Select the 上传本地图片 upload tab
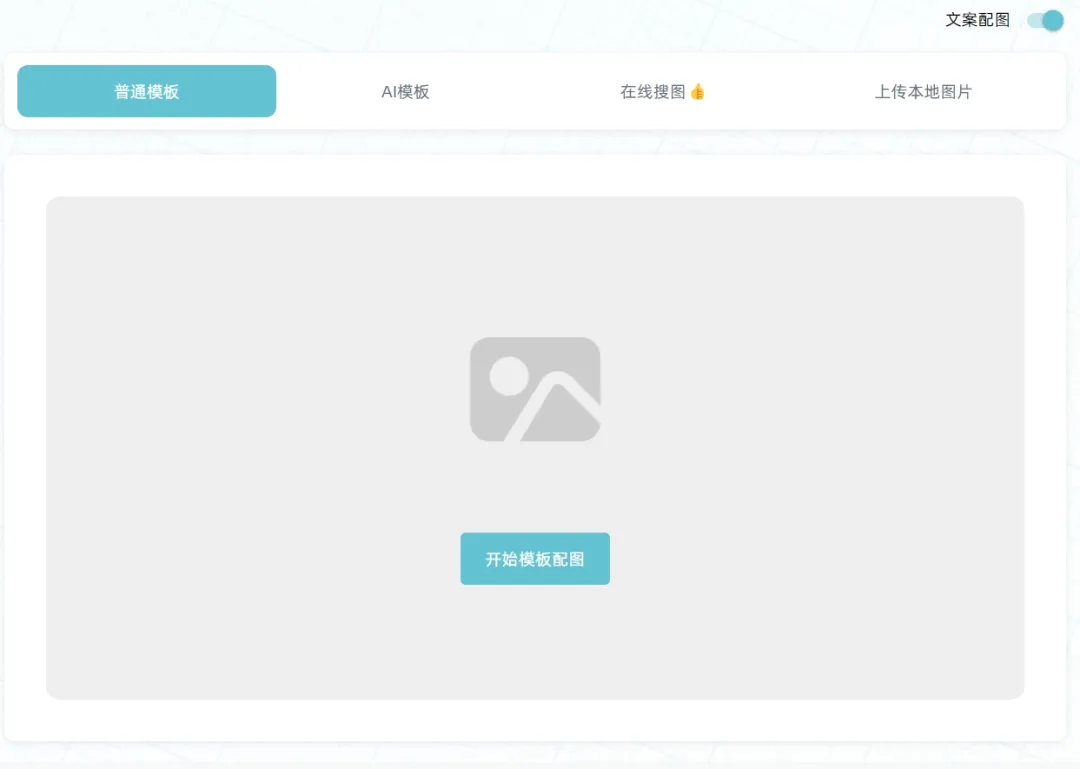This screenshot has width=1080, height=769. pos(923,91)
